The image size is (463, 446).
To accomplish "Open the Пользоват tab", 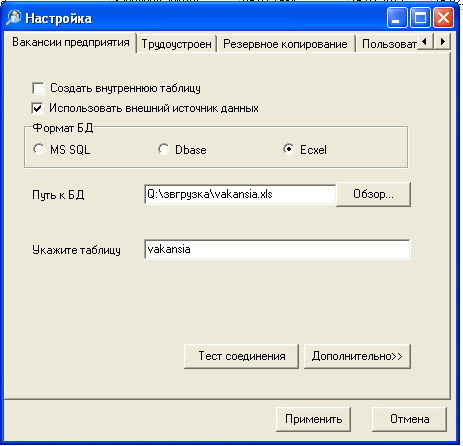I will [x=388, y=44].
